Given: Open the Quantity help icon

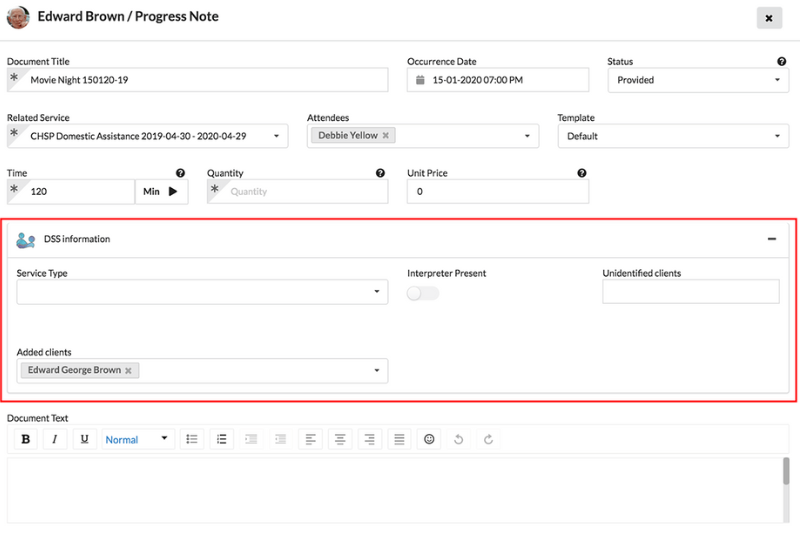Looking at the screenshot, I should click(x=380, y=173).
